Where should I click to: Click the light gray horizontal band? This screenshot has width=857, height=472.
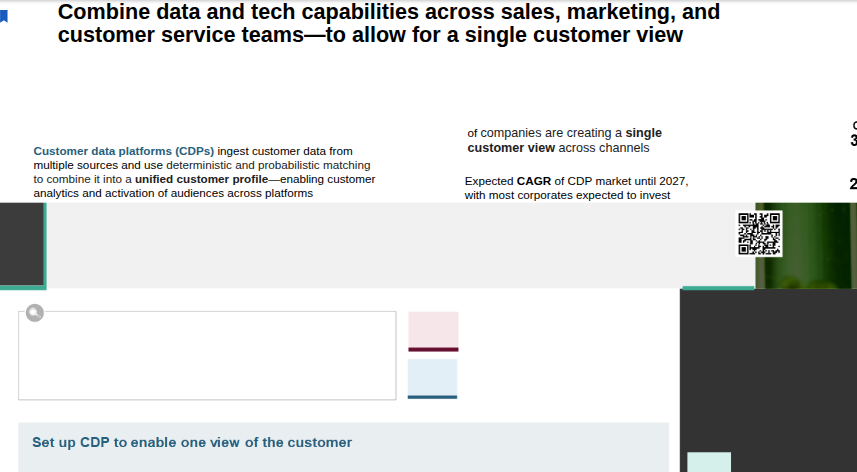pyautogui.click(x=391, y=245)
